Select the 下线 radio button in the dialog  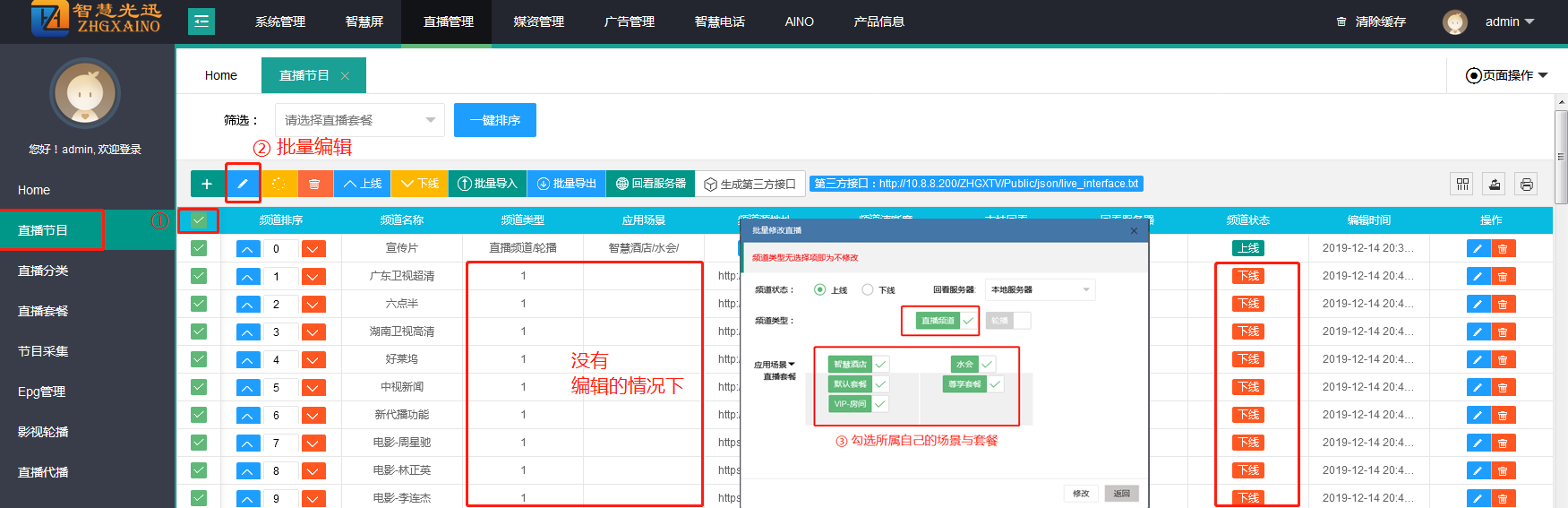(868, 289)
